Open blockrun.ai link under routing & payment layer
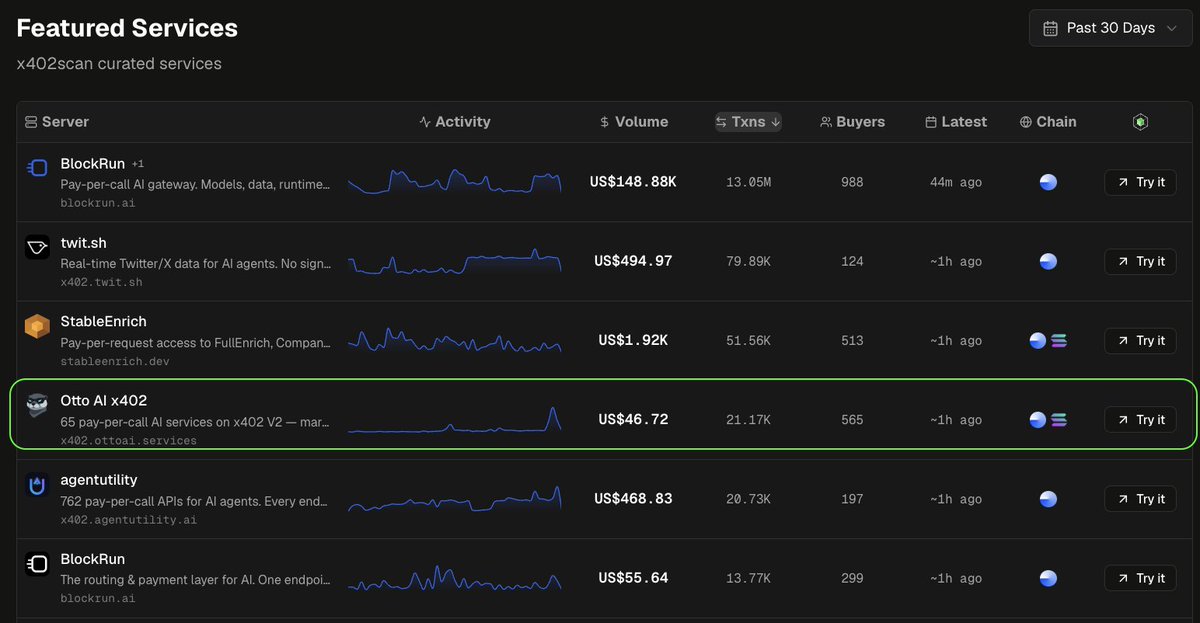This screenshot has height=623, width=1200. click(98, 598)
